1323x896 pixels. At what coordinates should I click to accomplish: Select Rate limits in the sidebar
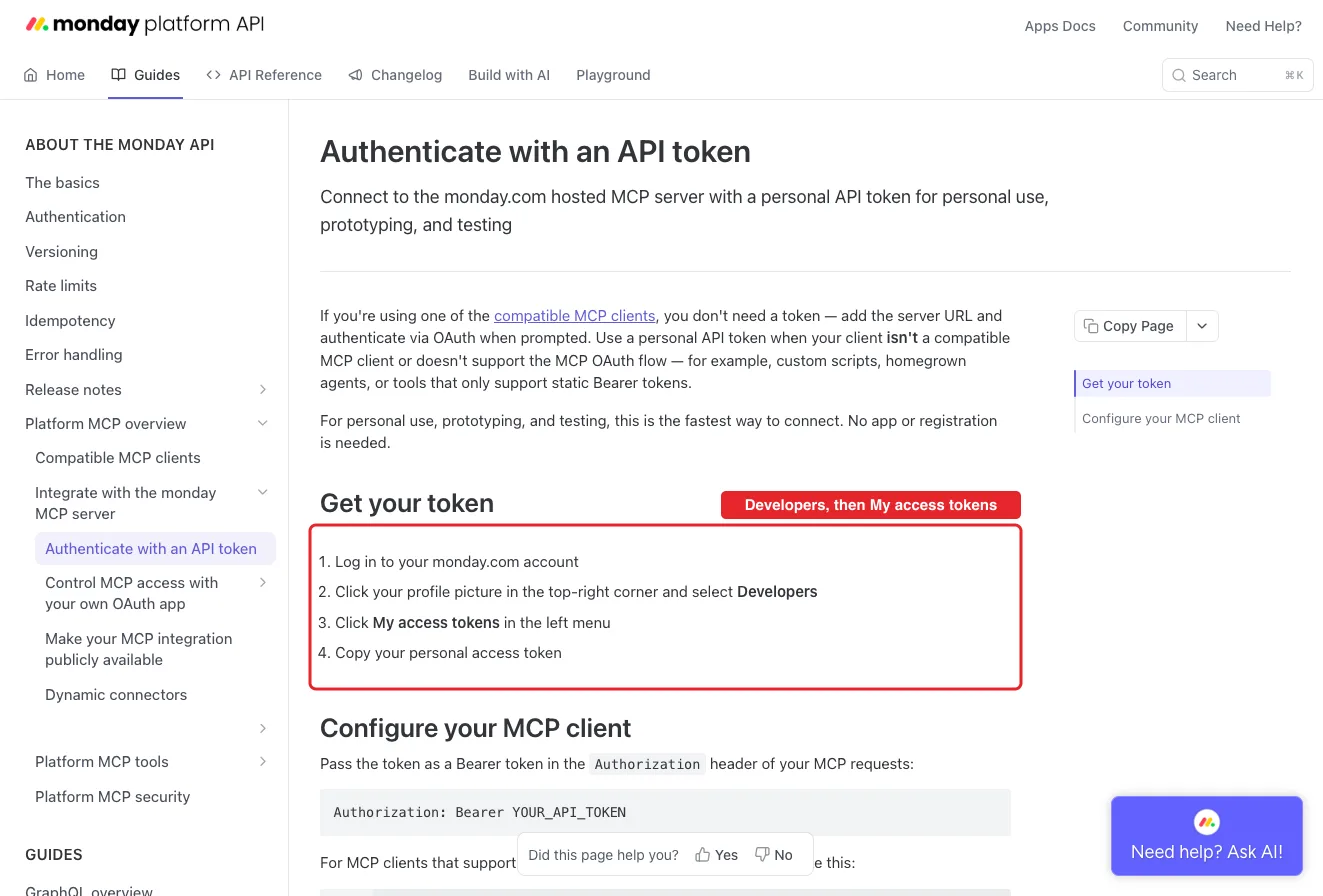pos(61,285)
